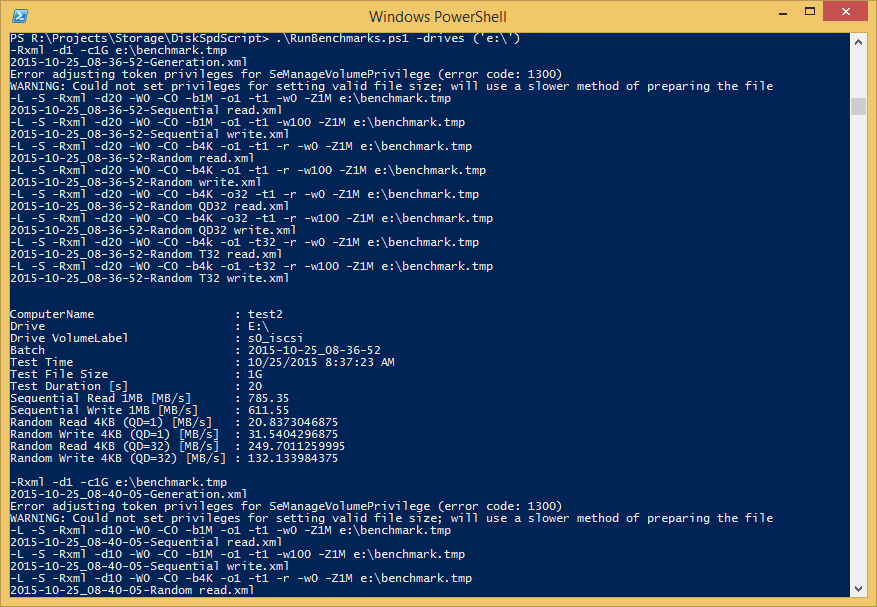
Task: Click the Random T32 write.xml line
Action: pyautogui.click(x=149, y=278)
